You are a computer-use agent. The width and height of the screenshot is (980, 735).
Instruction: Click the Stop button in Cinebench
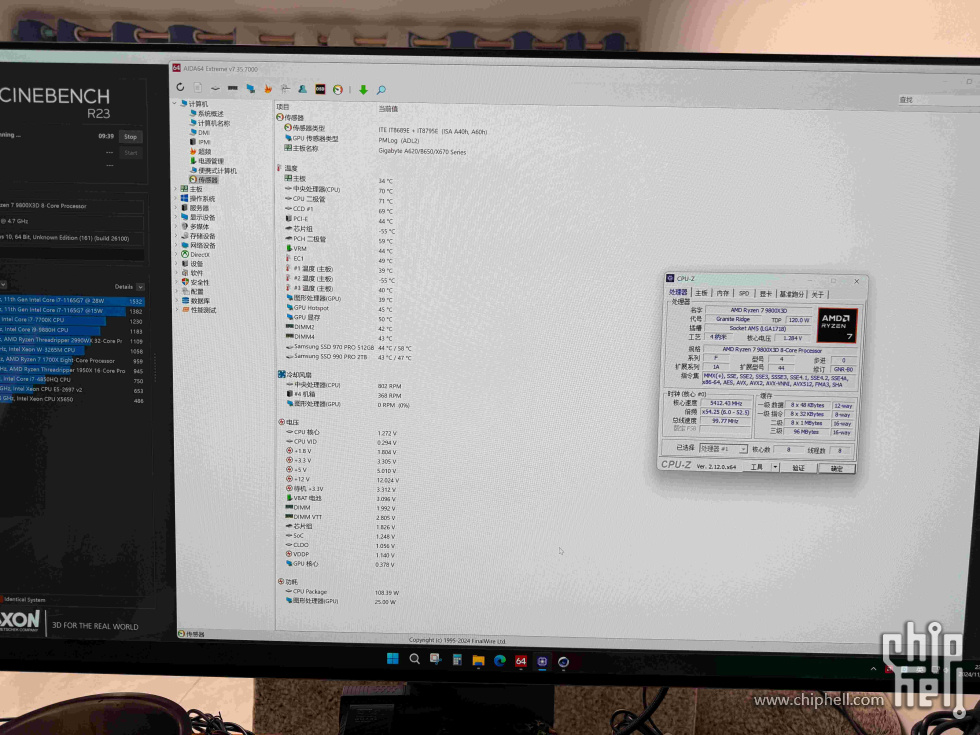pos(130,136)
